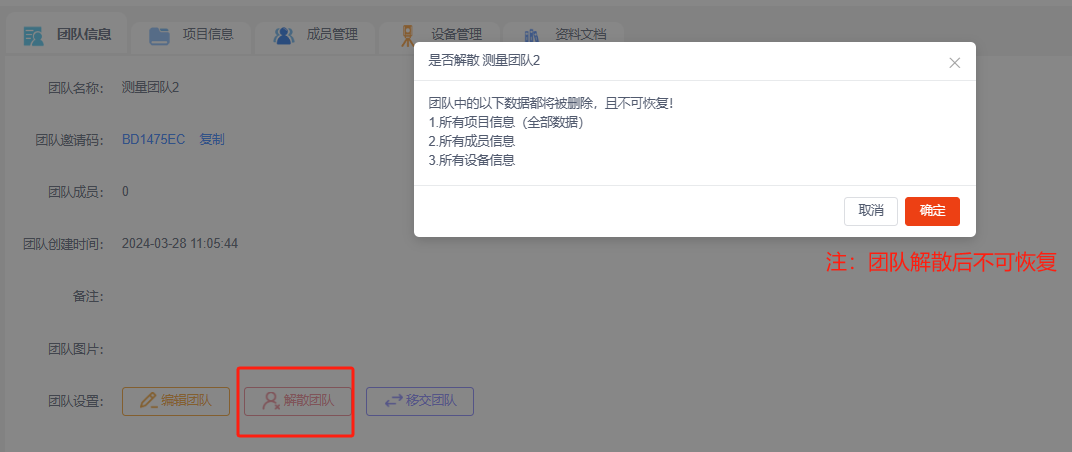Viewport: 1072px width, 452px height.
Task: Click the 设备管理 instrument icon
Action: [407, 36]
